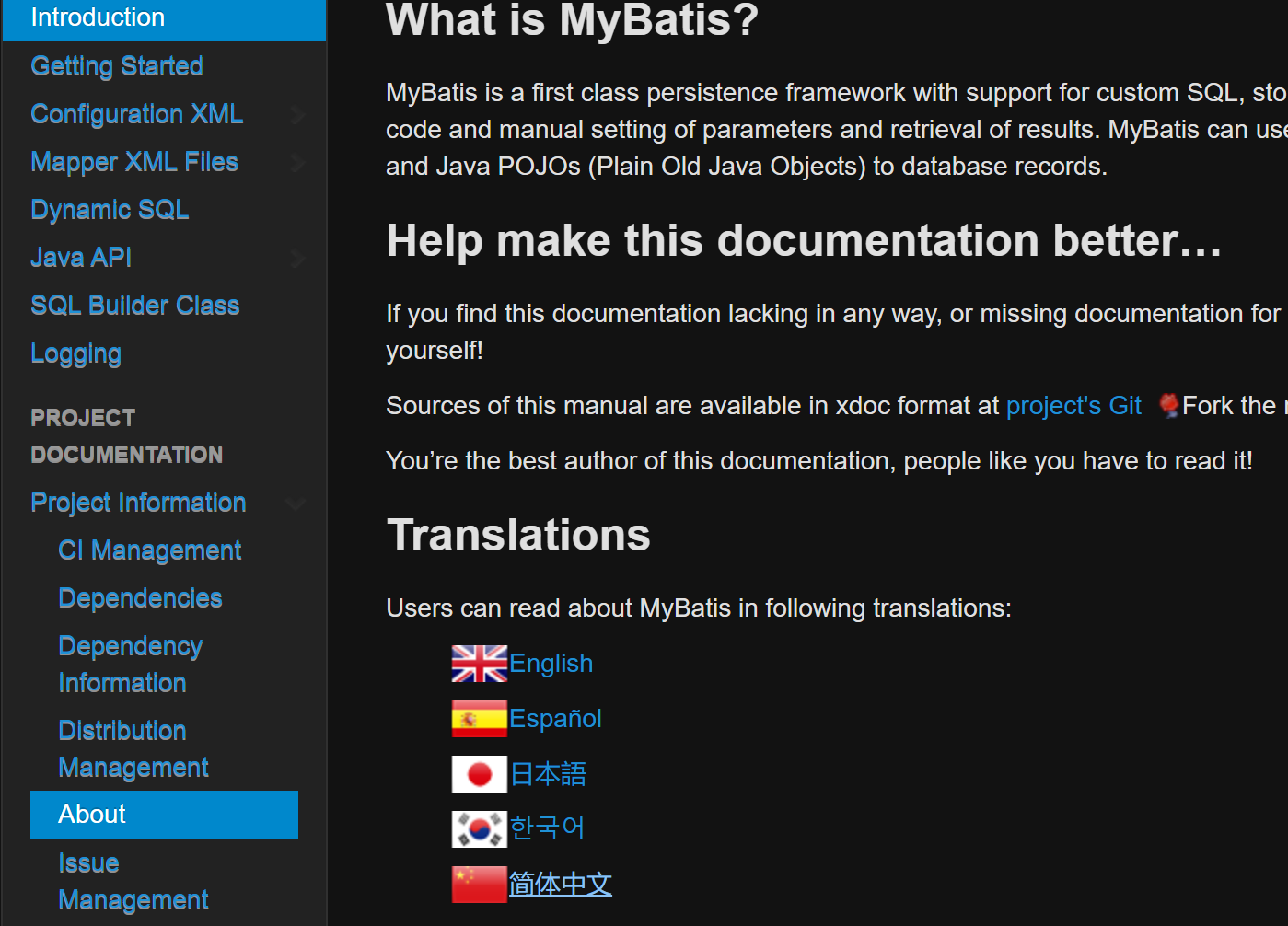This screenshot has height=926, width=1288.
Task: Expand the Configuration XML submenu arrow
Action: 296,115
